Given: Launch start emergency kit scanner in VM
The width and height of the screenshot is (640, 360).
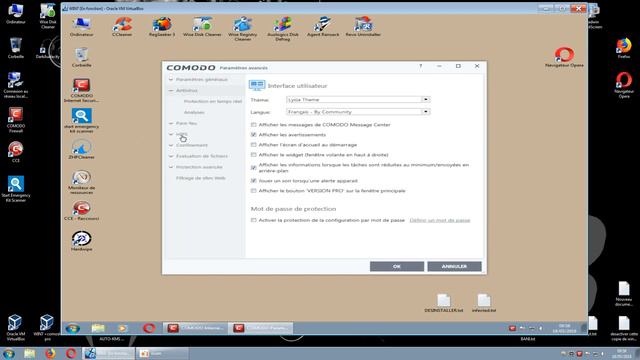Looking at the screenshot, I should click(82, 121).
